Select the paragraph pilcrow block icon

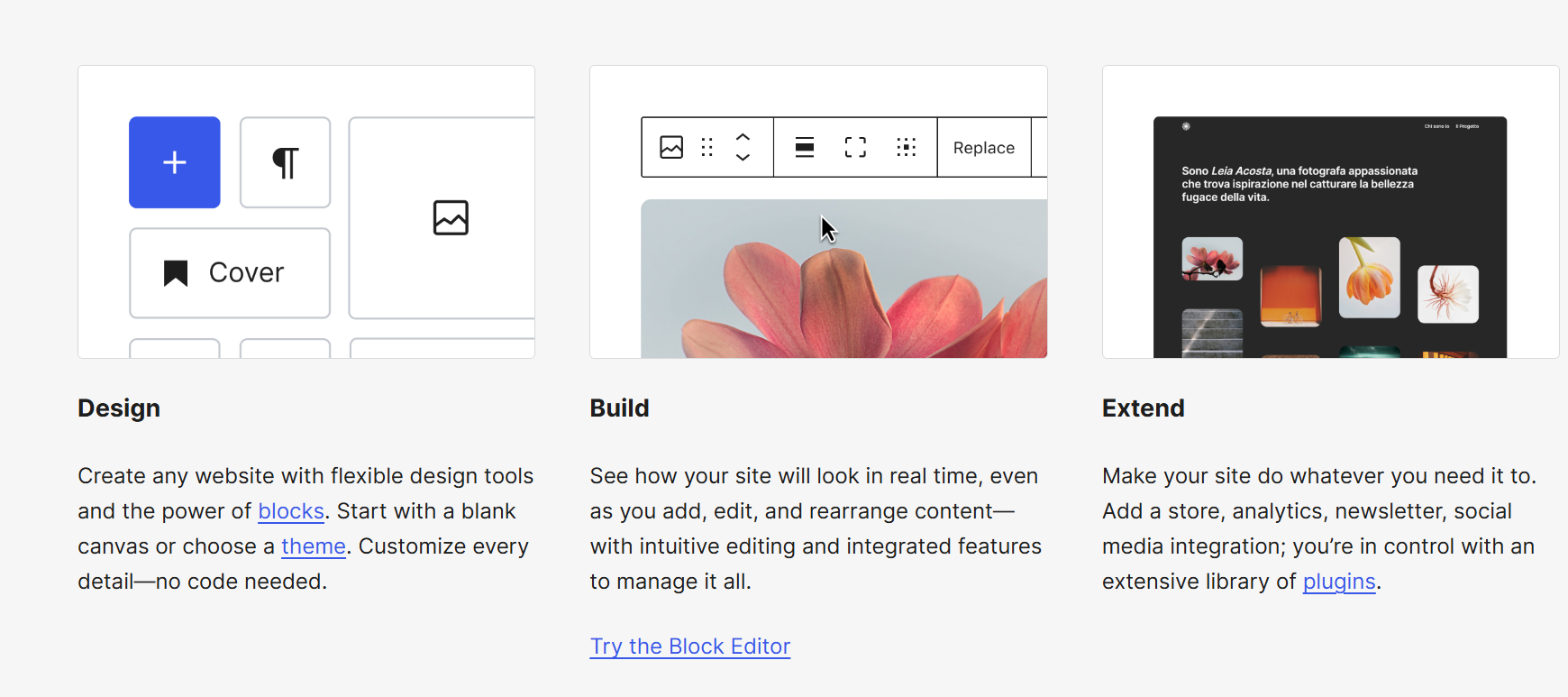click(286, 162)
